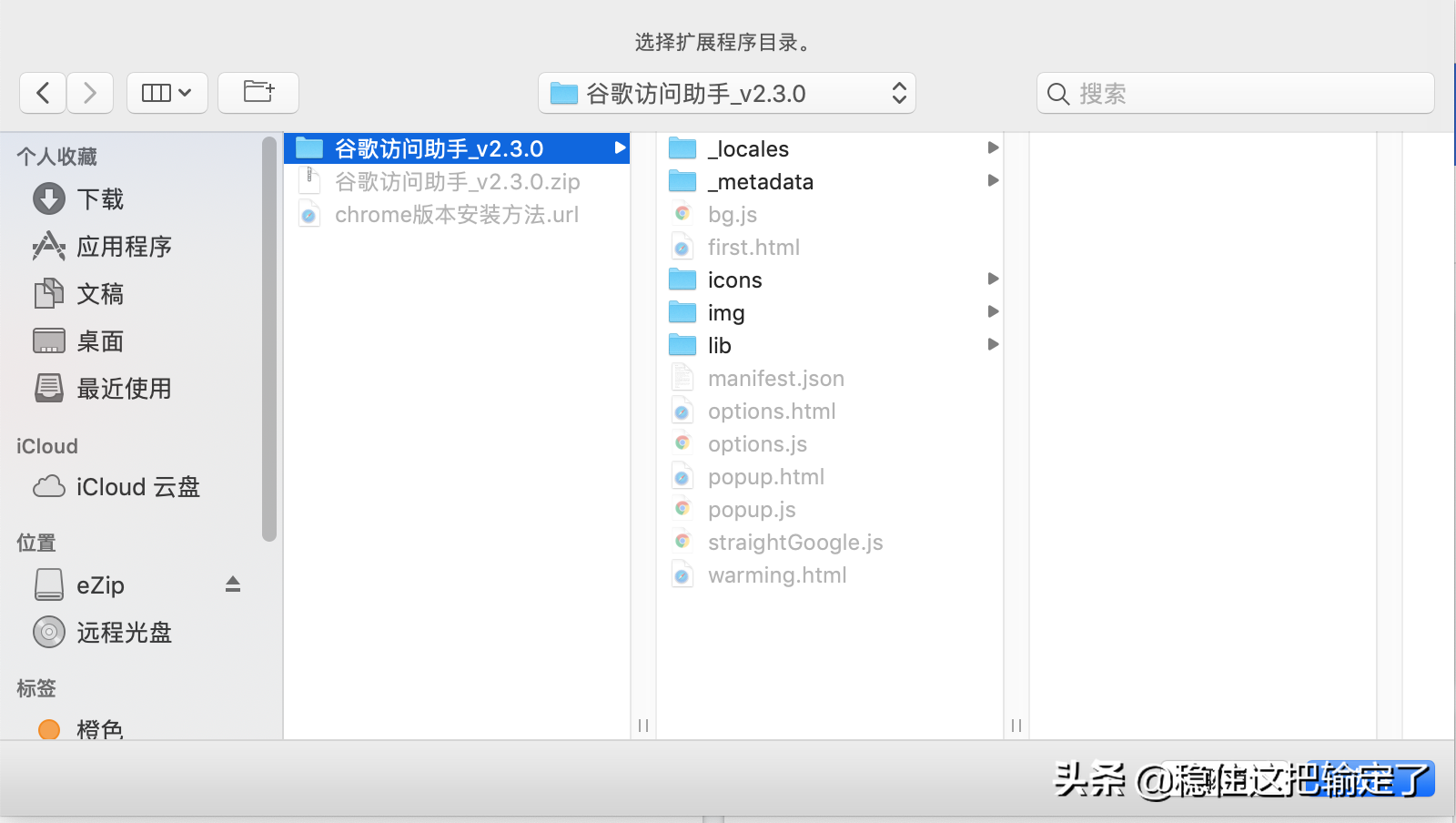Click the 文稿 documents icon

(49, 293)
